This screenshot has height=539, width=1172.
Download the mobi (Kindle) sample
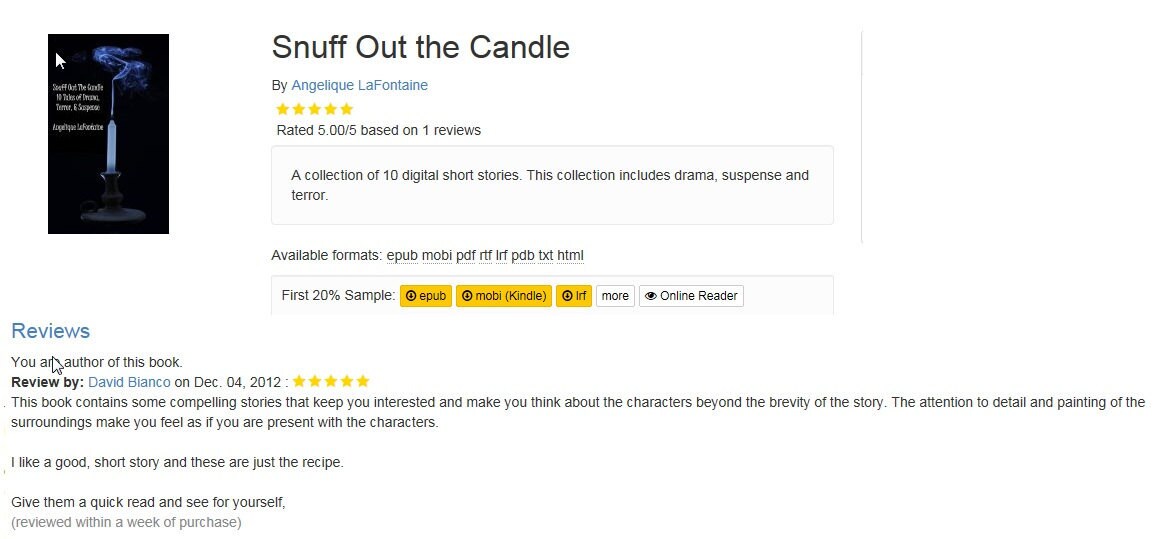coord(504,296)
